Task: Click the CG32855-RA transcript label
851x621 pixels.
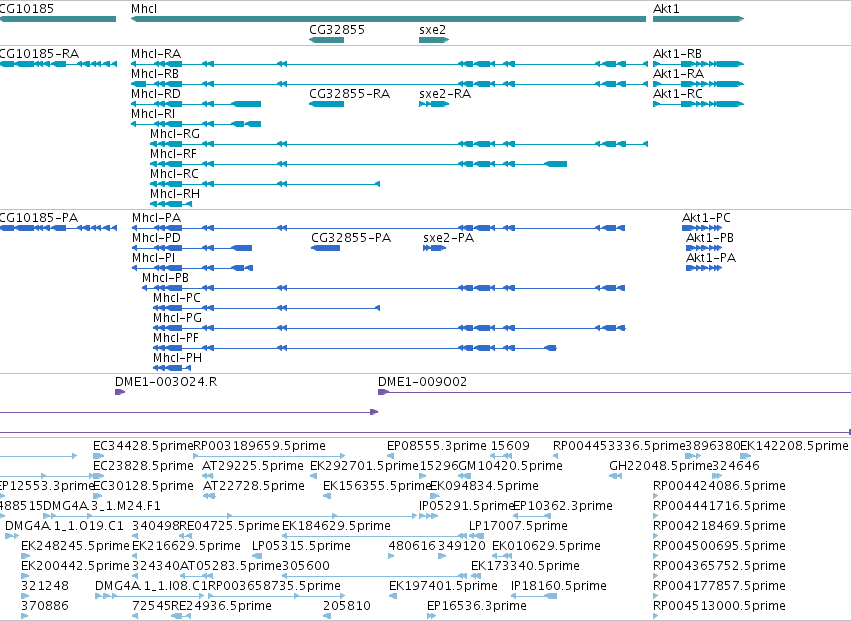Action: pos(350,94)
